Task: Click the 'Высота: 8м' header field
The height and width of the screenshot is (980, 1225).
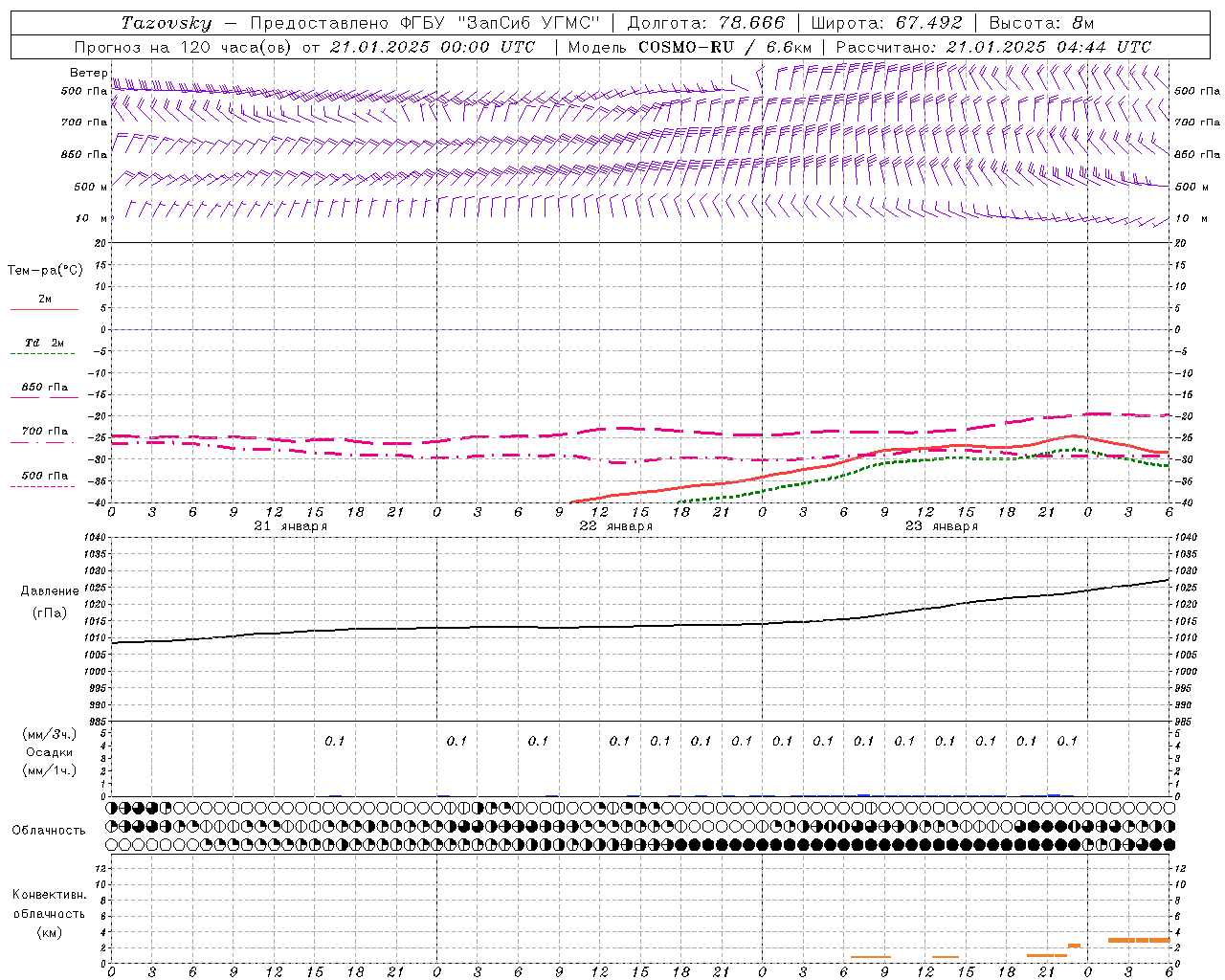Action: coord(1041,23)
